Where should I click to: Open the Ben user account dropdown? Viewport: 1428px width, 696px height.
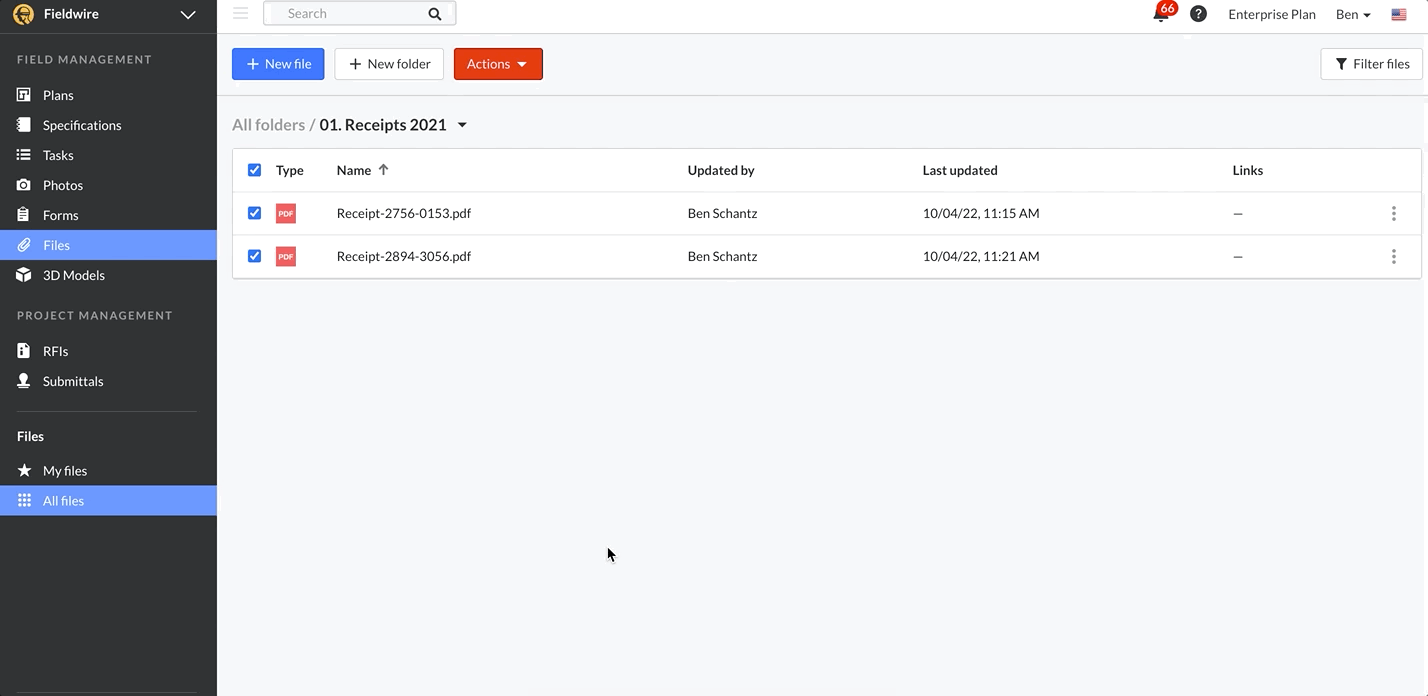point(1352,15)
